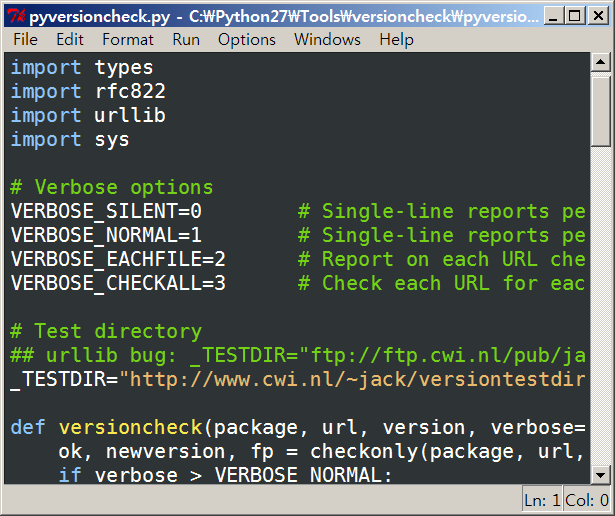Open the Help menu
The image size is (615, 516).
point(396,40)
